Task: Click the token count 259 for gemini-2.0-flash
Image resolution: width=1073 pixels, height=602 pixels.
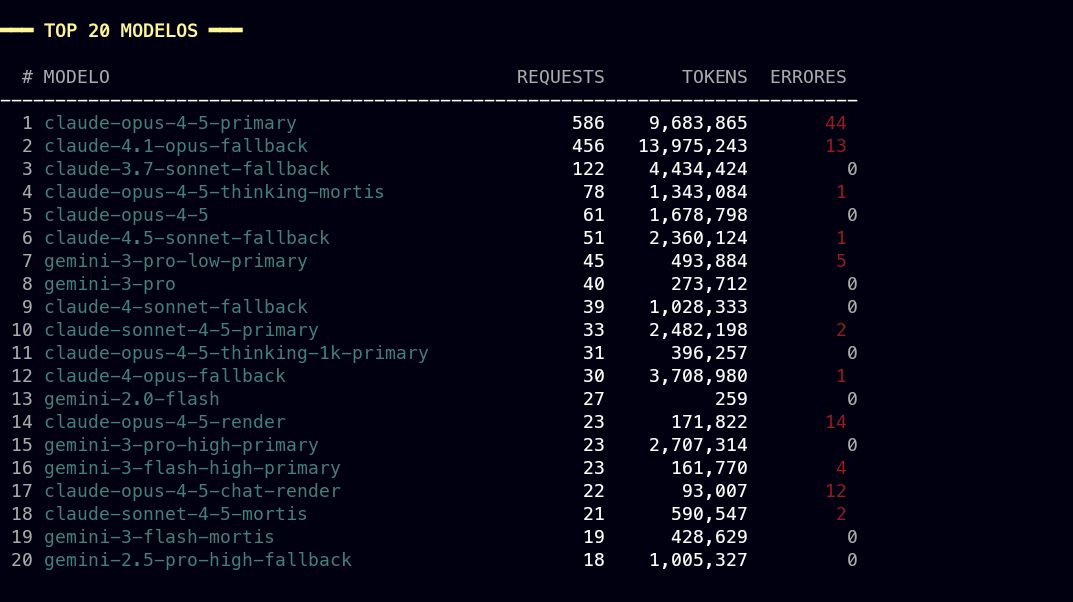Action: (x=731, y=399)
